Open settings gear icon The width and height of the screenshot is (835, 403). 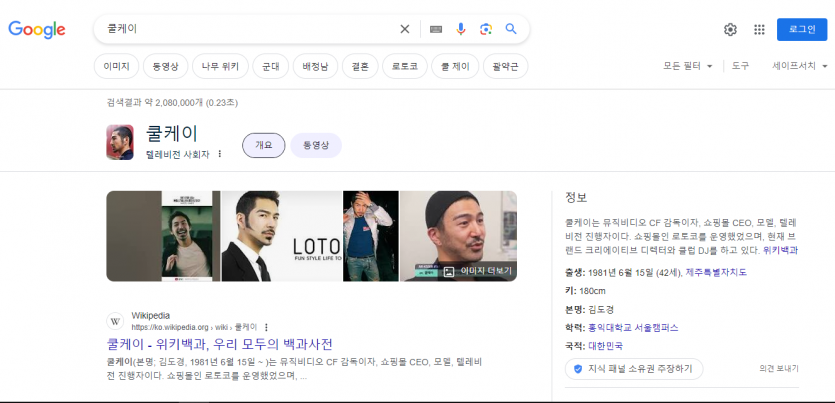(x=730, y=30)
